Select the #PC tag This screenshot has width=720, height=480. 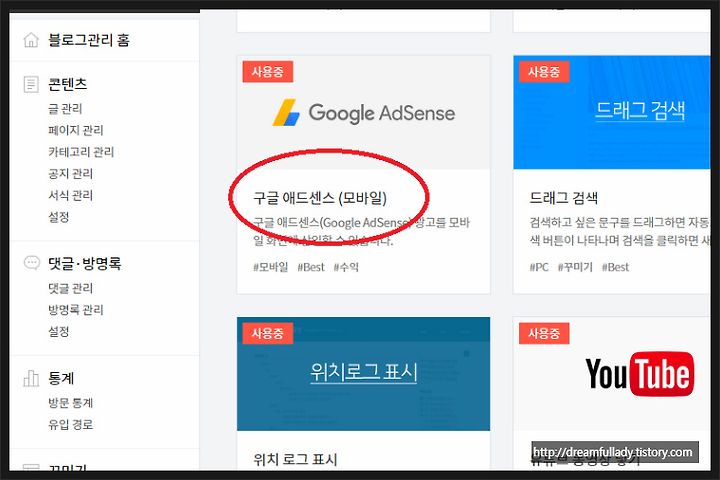coord(539,267)
